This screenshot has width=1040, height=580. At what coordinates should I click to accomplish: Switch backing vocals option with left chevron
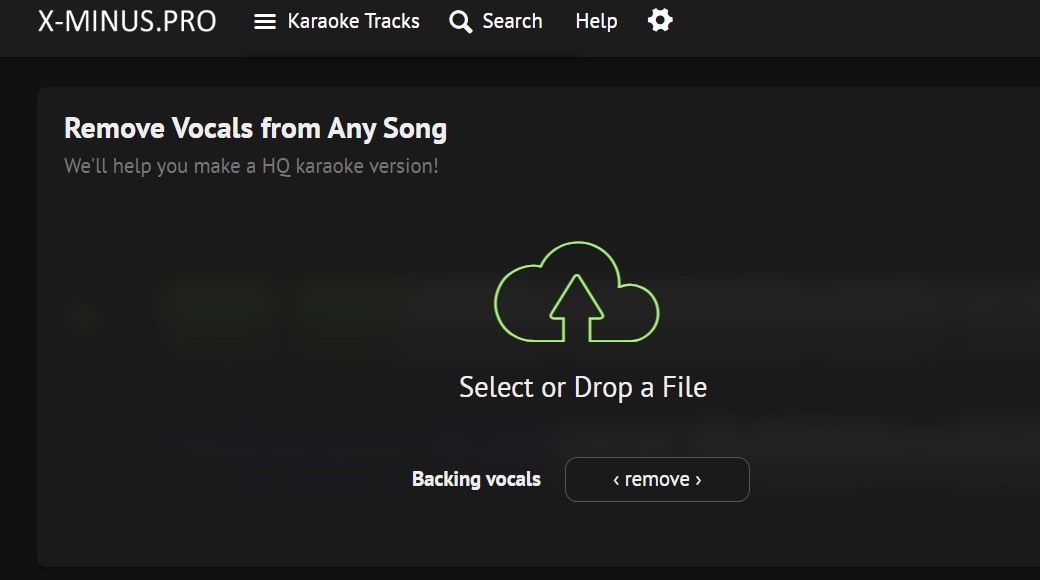(x=616, y=480)
